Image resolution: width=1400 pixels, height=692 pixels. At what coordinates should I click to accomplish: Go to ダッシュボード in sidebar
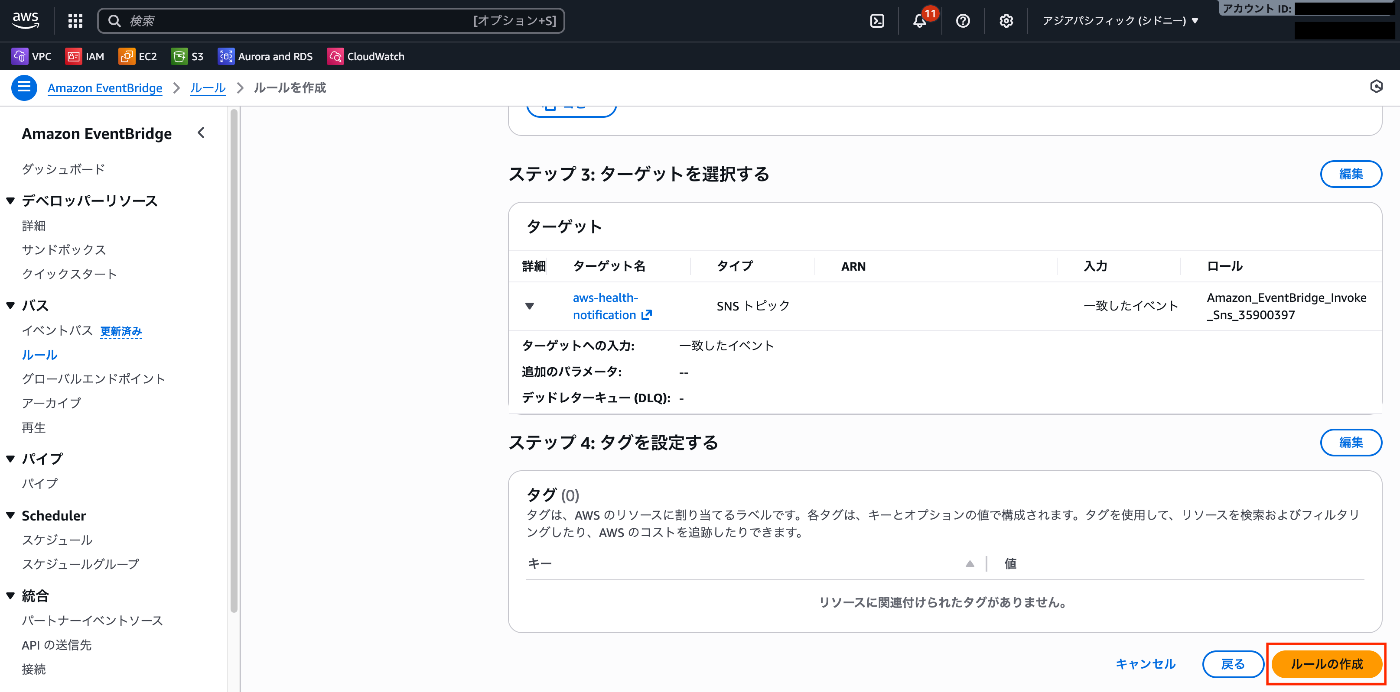63,169
